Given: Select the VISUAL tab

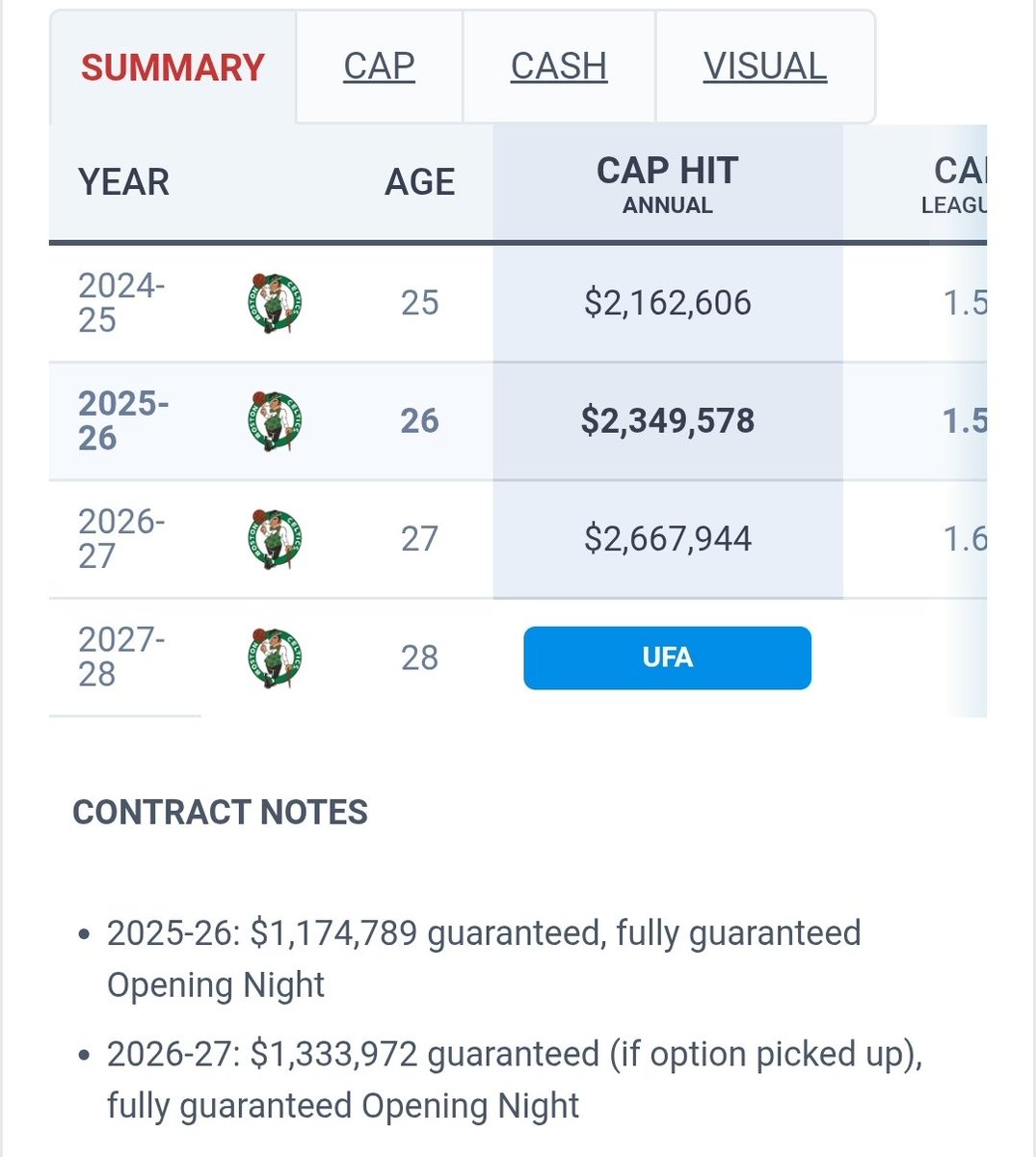Looking at the screenshot, I should (765, 67).
